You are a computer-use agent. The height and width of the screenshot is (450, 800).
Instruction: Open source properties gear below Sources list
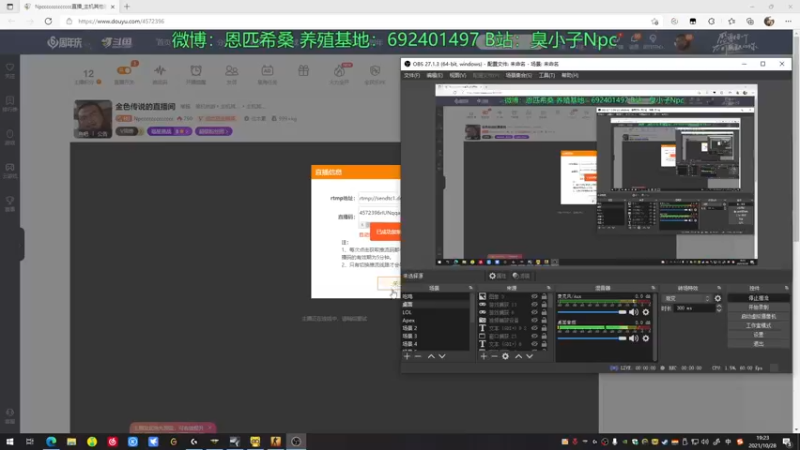(505, 356)
